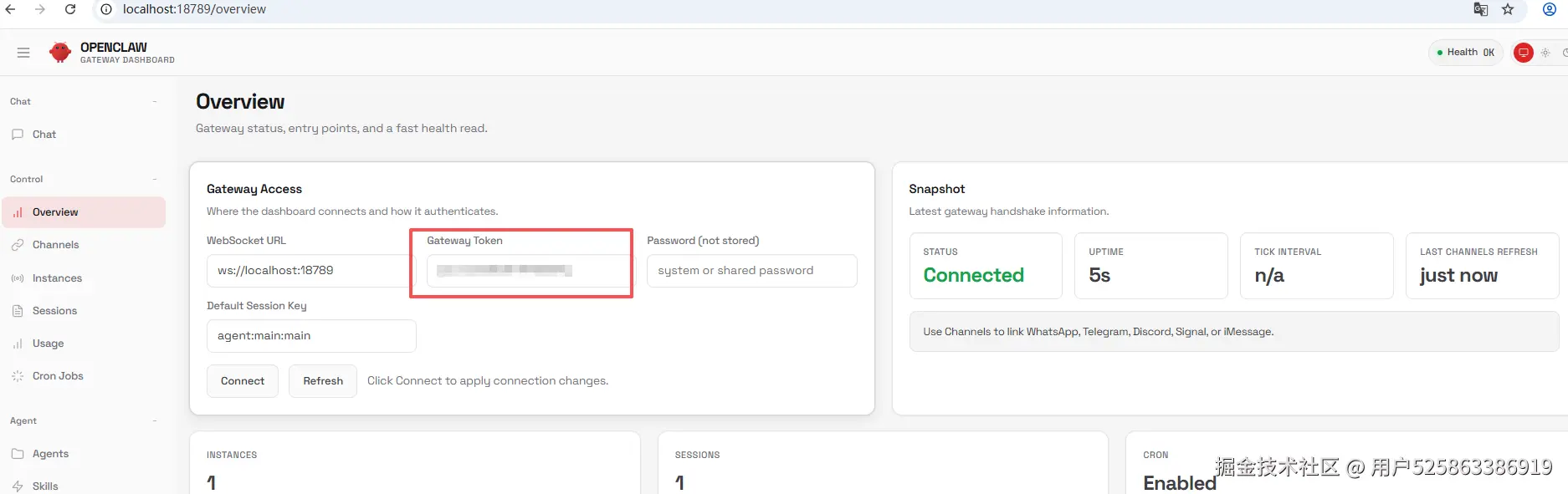Screen dimensions: 1568x494
Task: Open the Sessions page
Action: pos(54,311)
